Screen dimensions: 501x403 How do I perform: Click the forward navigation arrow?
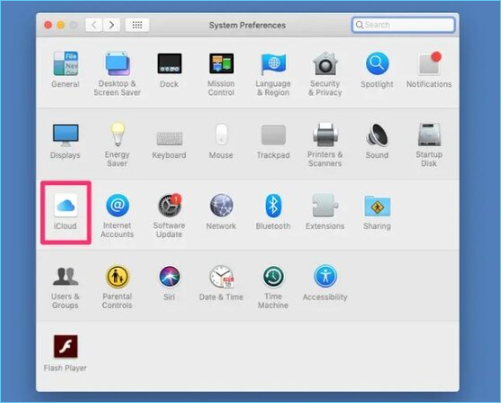(x=111, y=25)
